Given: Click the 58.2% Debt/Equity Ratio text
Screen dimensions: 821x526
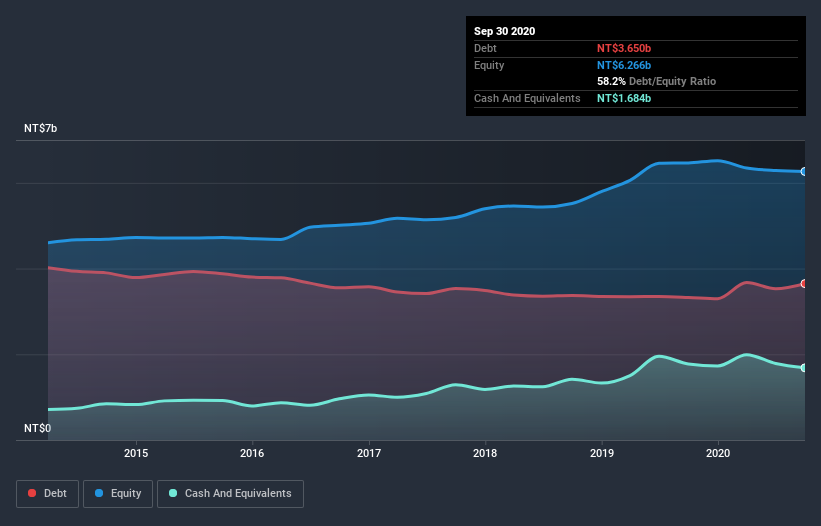Looking at the screenshot, I should pos(657,81).
